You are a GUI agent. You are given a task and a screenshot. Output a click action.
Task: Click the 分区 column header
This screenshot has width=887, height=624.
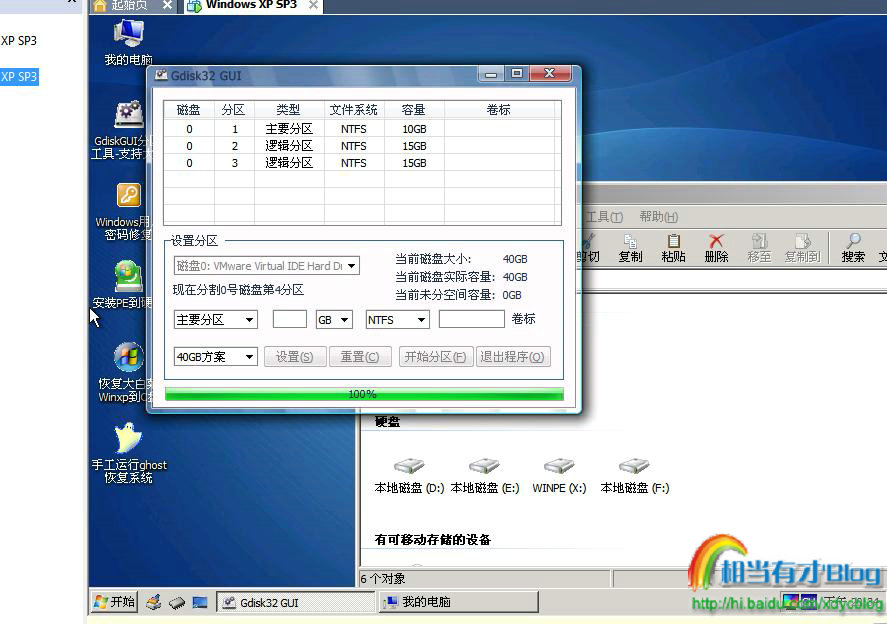(234, 110)
